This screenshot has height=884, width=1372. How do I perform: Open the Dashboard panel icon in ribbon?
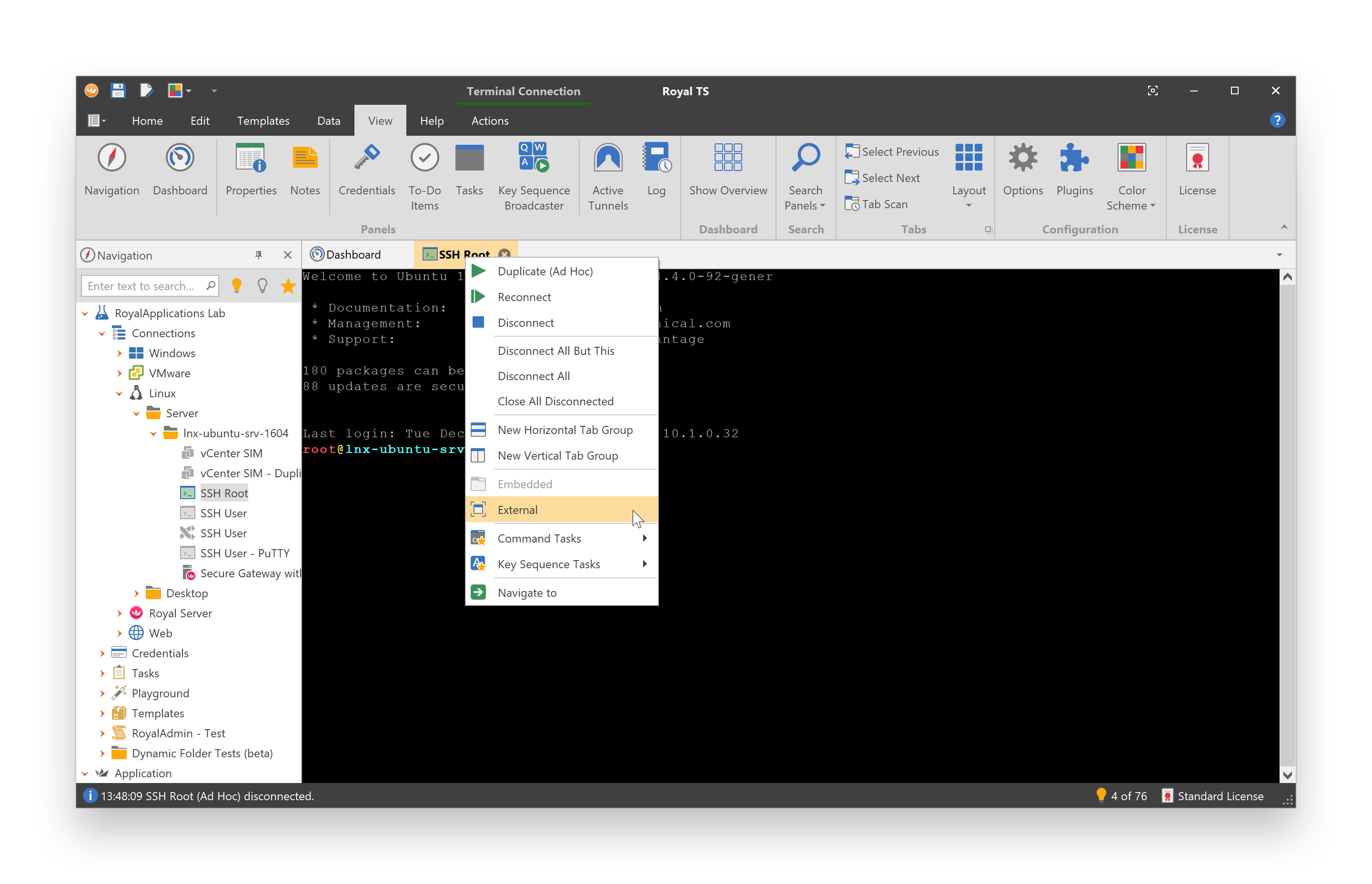[x=180, y=170]
